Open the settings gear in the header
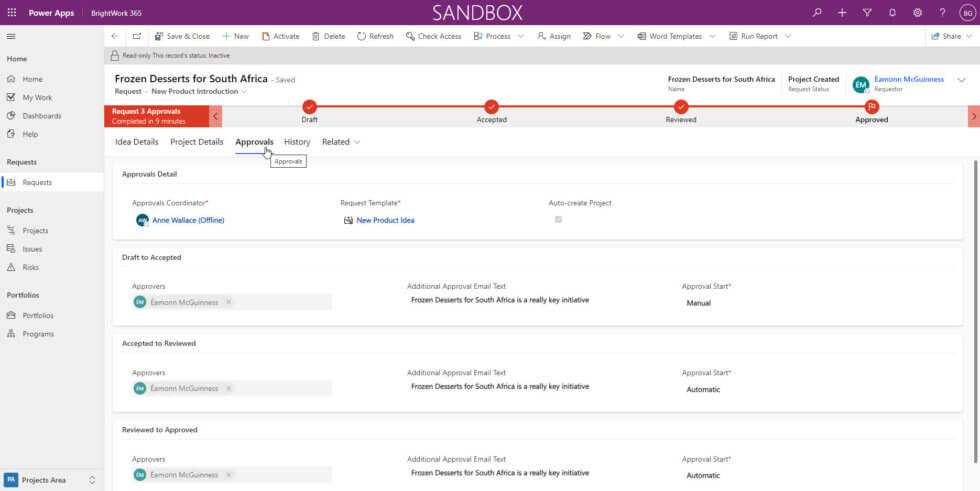980x491 pixels. (917, 12)
